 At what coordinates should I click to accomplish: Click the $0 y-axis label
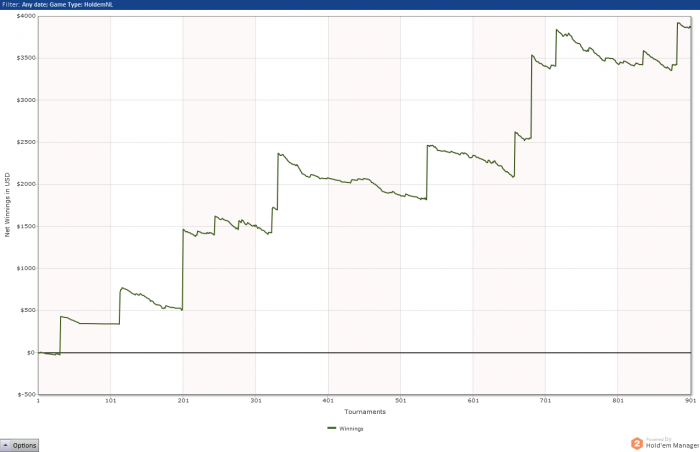click(30, 352)
